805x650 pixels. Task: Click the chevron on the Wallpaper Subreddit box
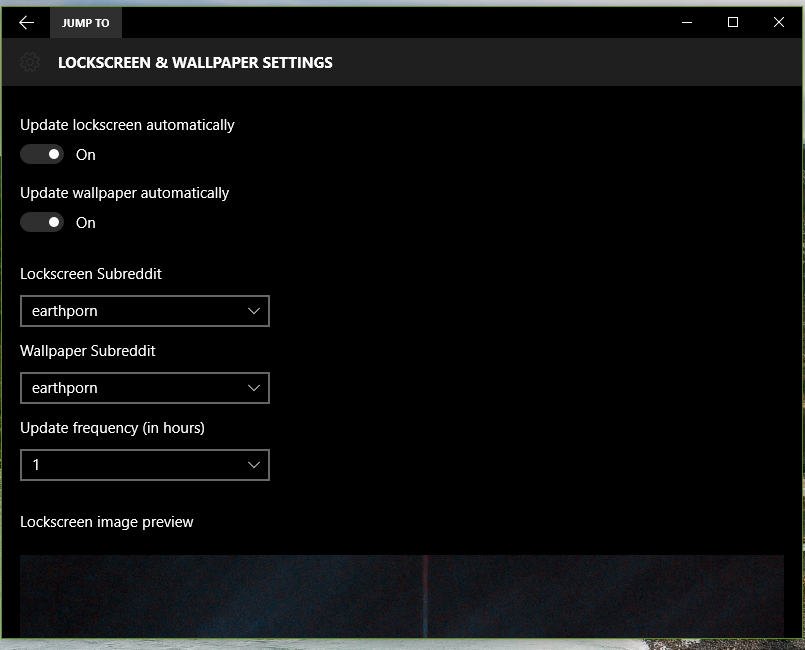(x=253, y=388)
